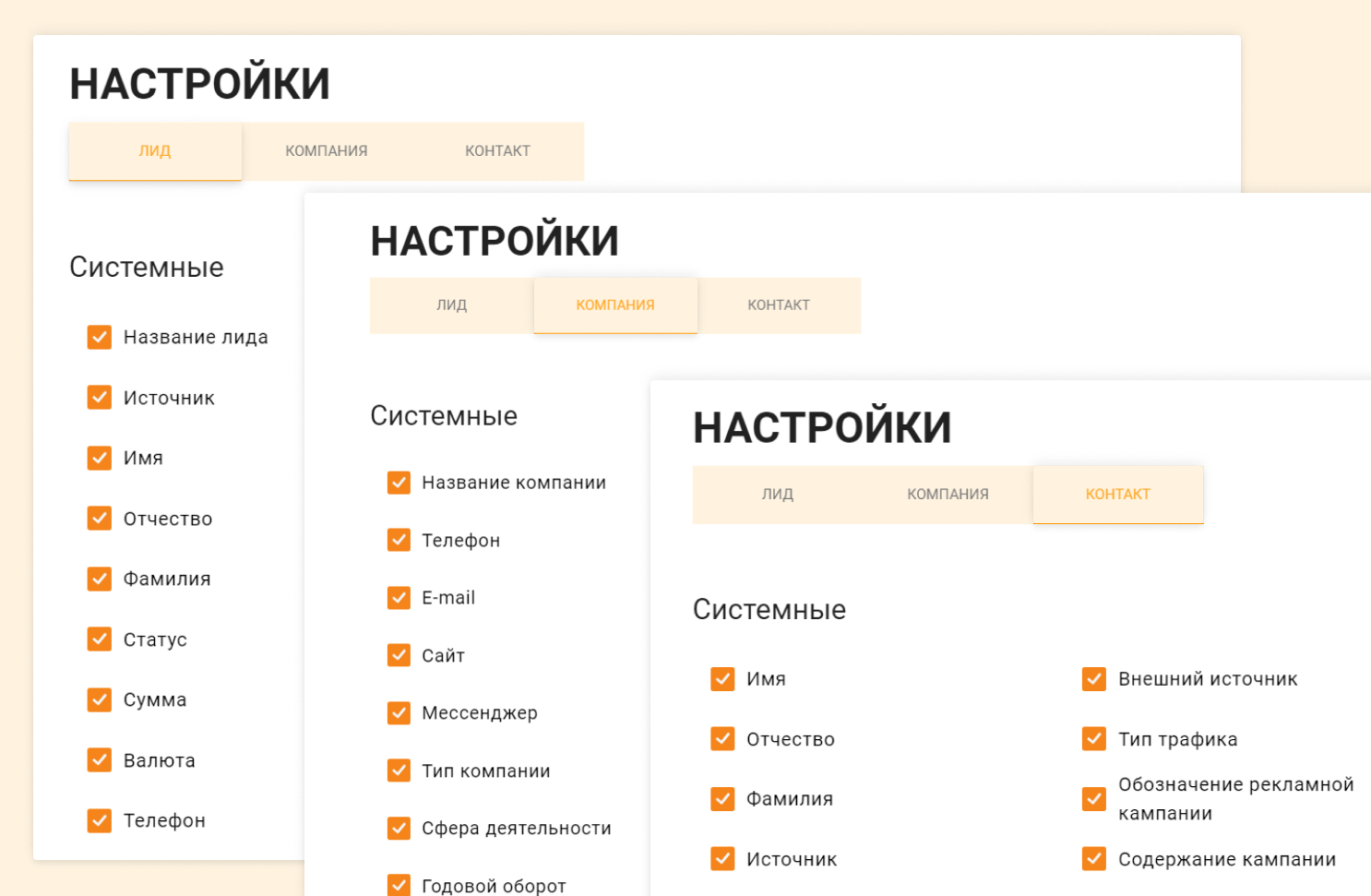1371x896 pixels.
Task: Click the Системные heading in the company settings window
Action: pos(444,416)
